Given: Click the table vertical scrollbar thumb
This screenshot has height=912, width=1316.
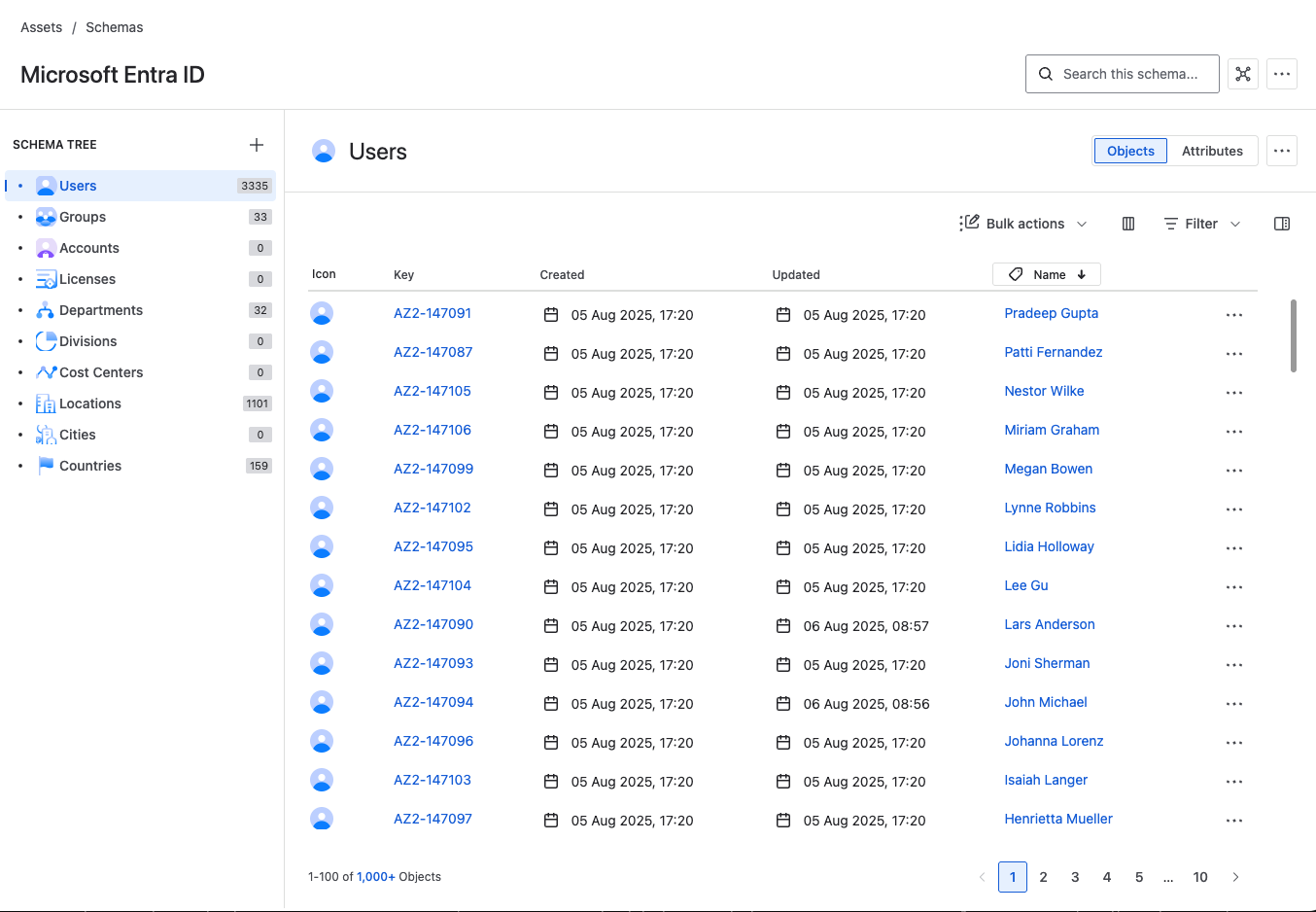Looking at the screenshot, I should coord(1293,335).
